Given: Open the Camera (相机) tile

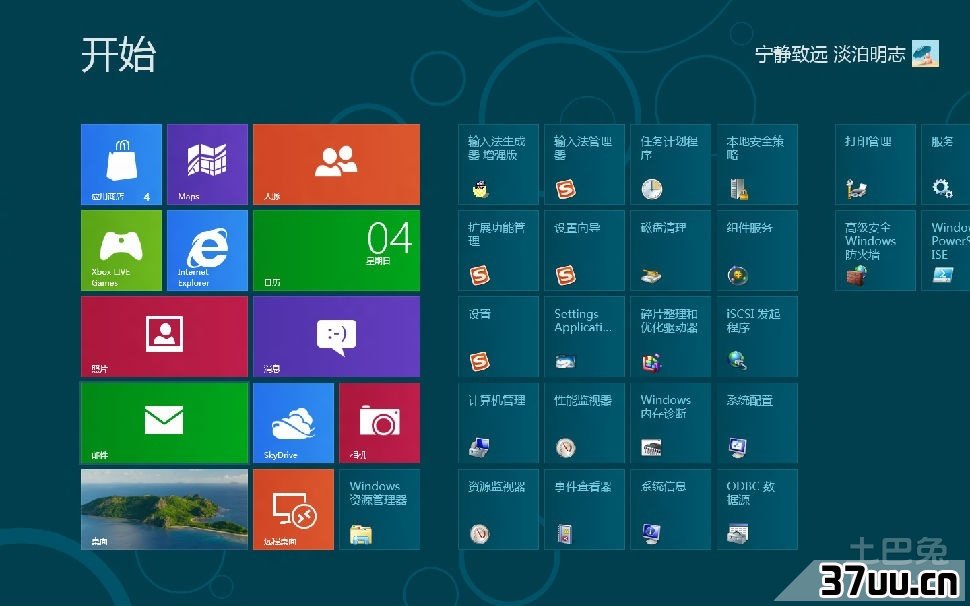Looking at the screenshot, I should pos(379,423).
